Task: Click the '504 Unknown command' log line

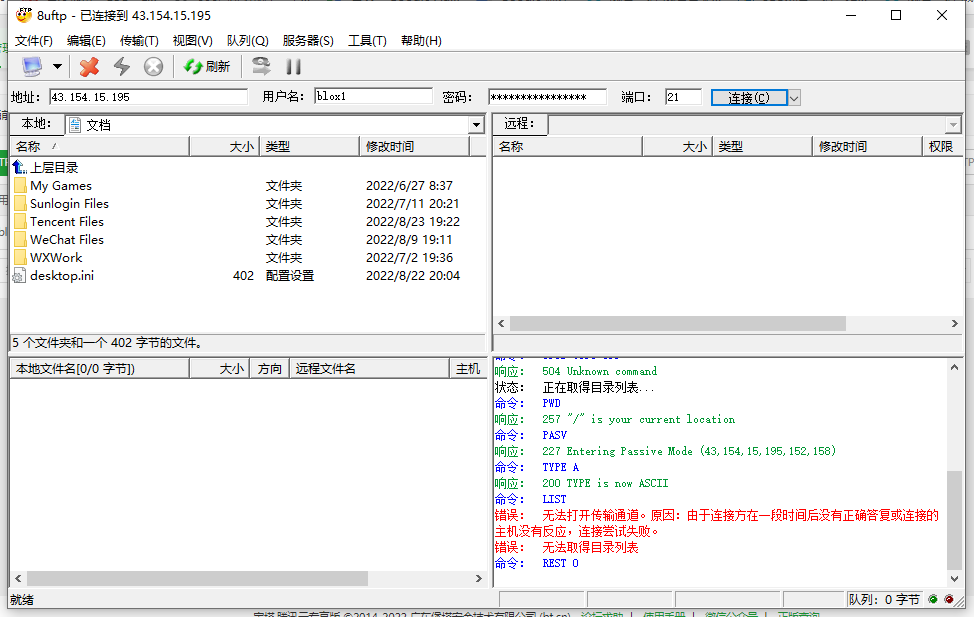Action: [599, 372]
